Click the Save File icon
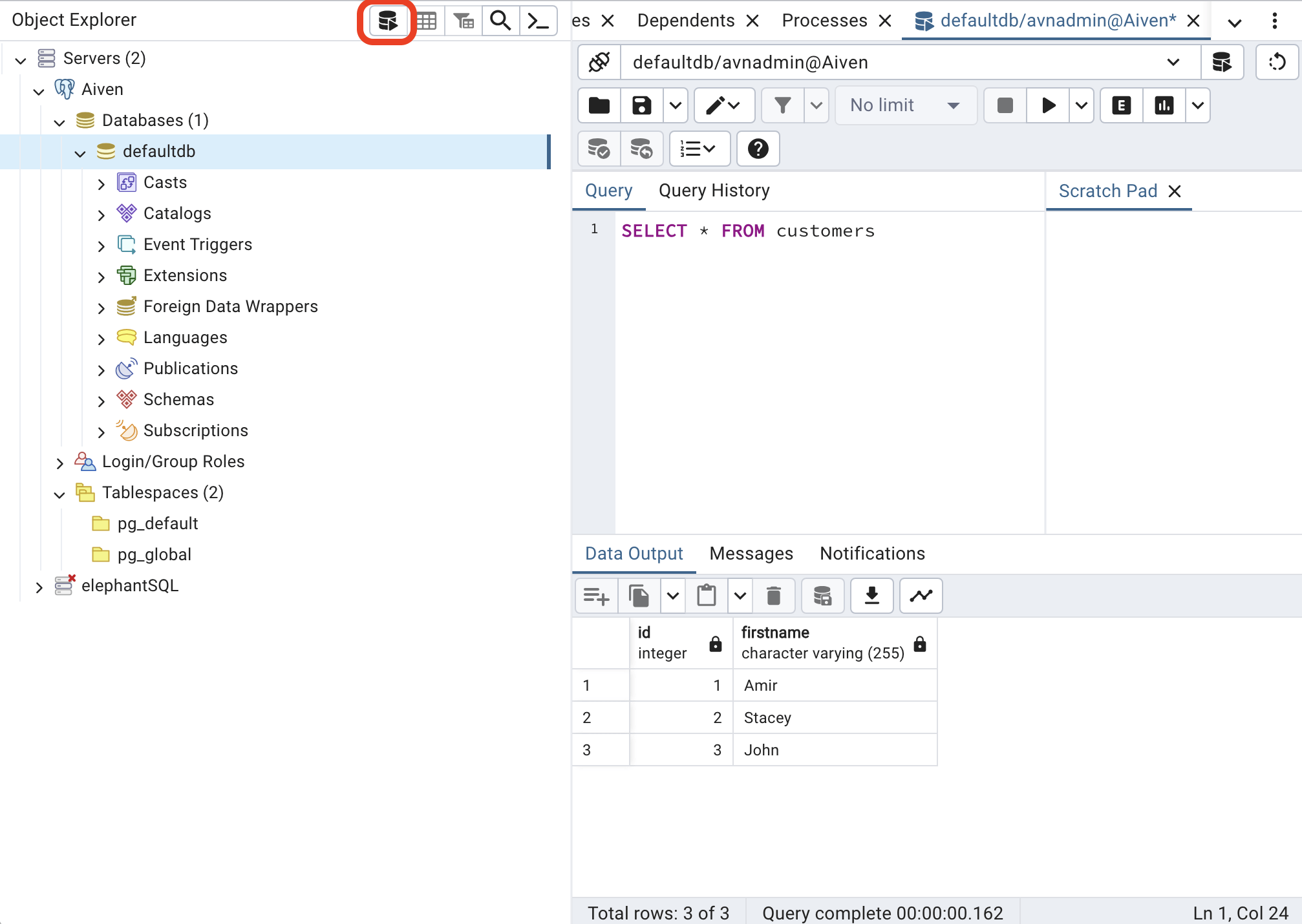1302x924 pixels. pyautogui.click(x=641, y=105)
